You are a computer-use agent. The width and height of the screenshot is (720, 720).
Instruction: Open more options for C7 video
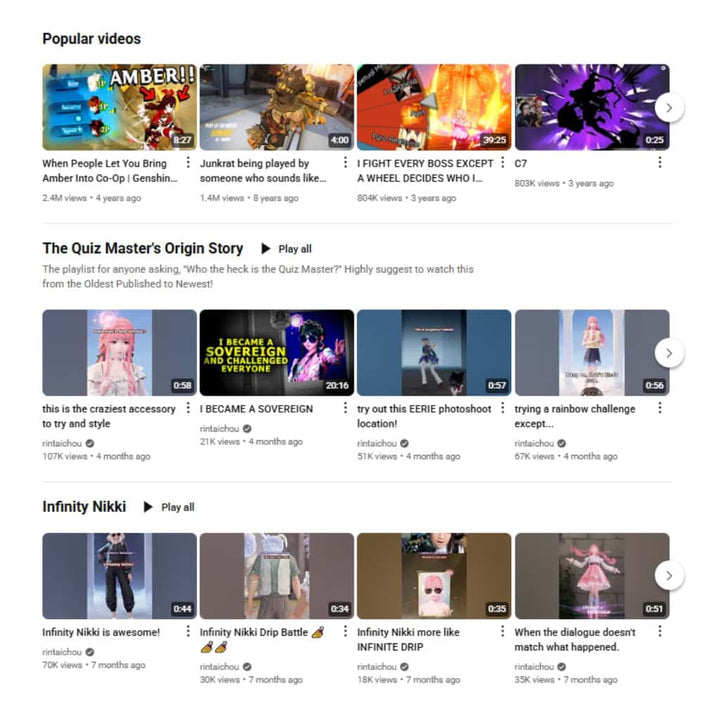tap(660, 163)
